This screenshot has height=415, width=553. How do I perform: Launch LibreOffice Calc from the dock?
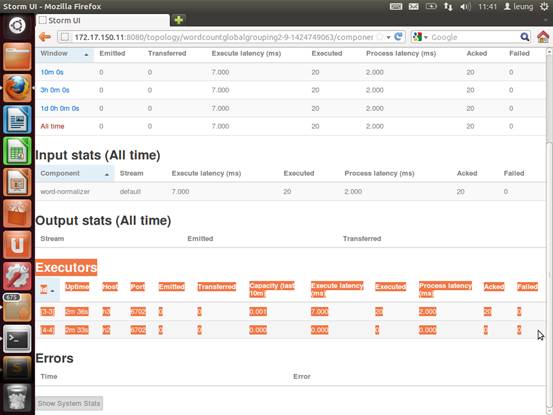point(17,151)
